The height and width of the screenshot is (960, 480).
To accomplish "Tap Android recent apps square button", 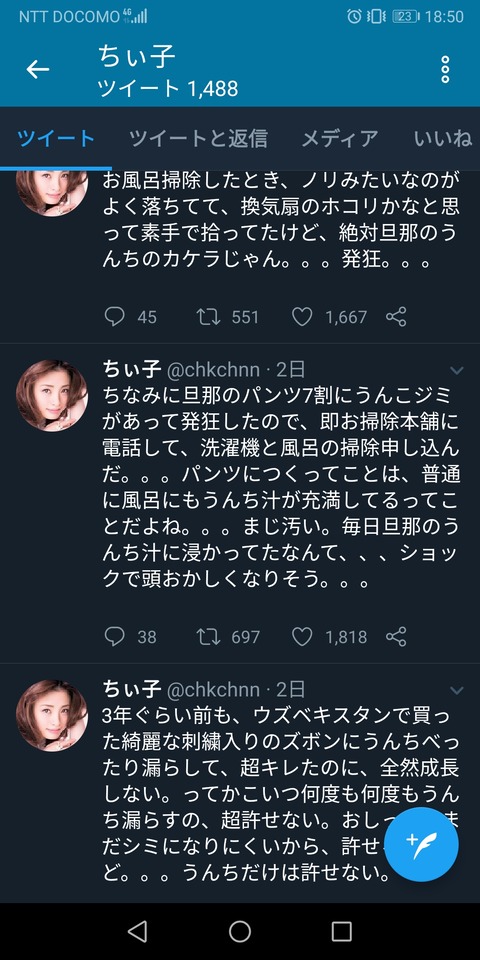I will click(x=342, y=931).
